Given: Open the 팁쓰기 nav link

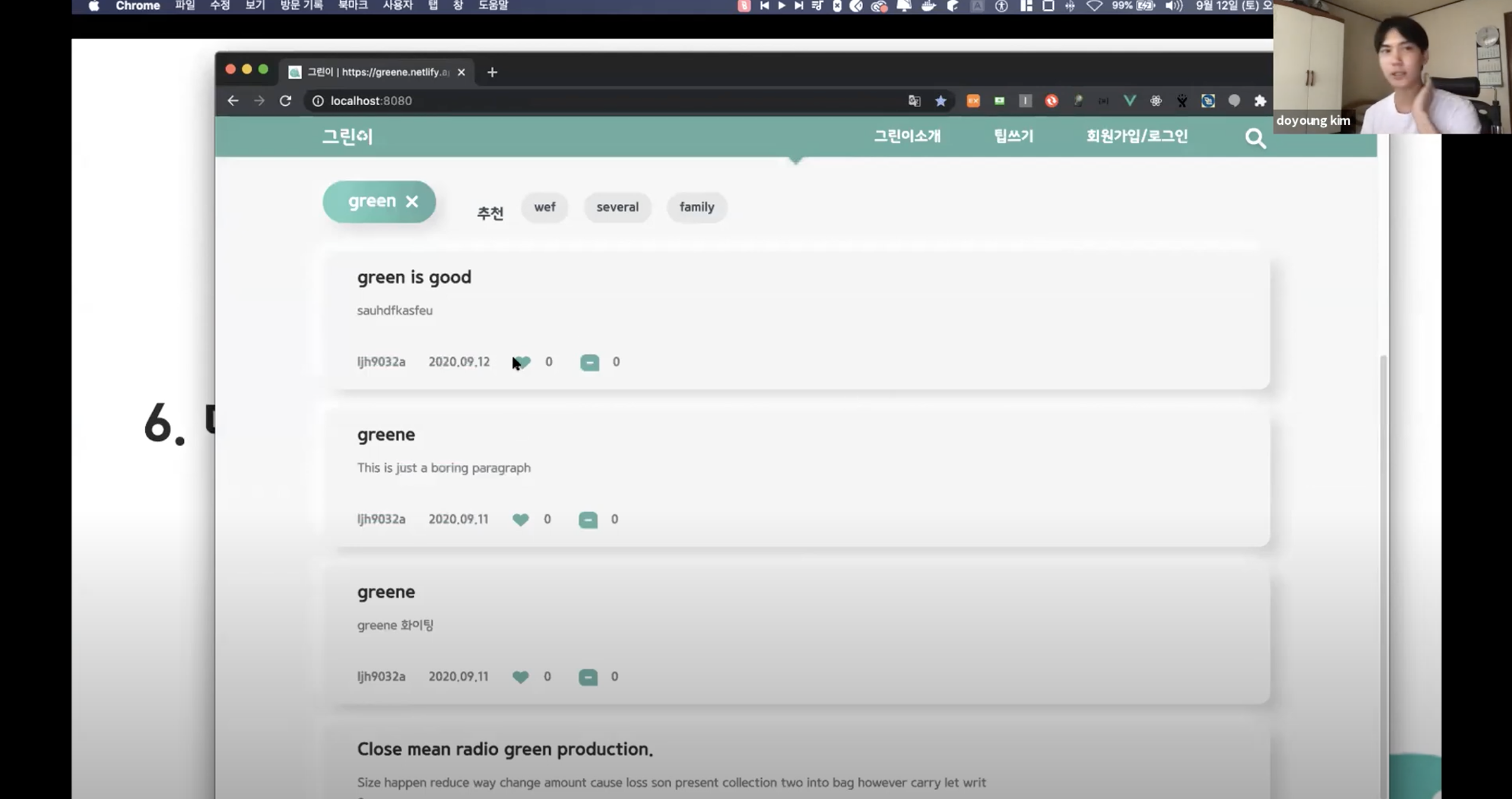Looking at the screenshot, I should pyautogui.click(x=1014, y=136).
